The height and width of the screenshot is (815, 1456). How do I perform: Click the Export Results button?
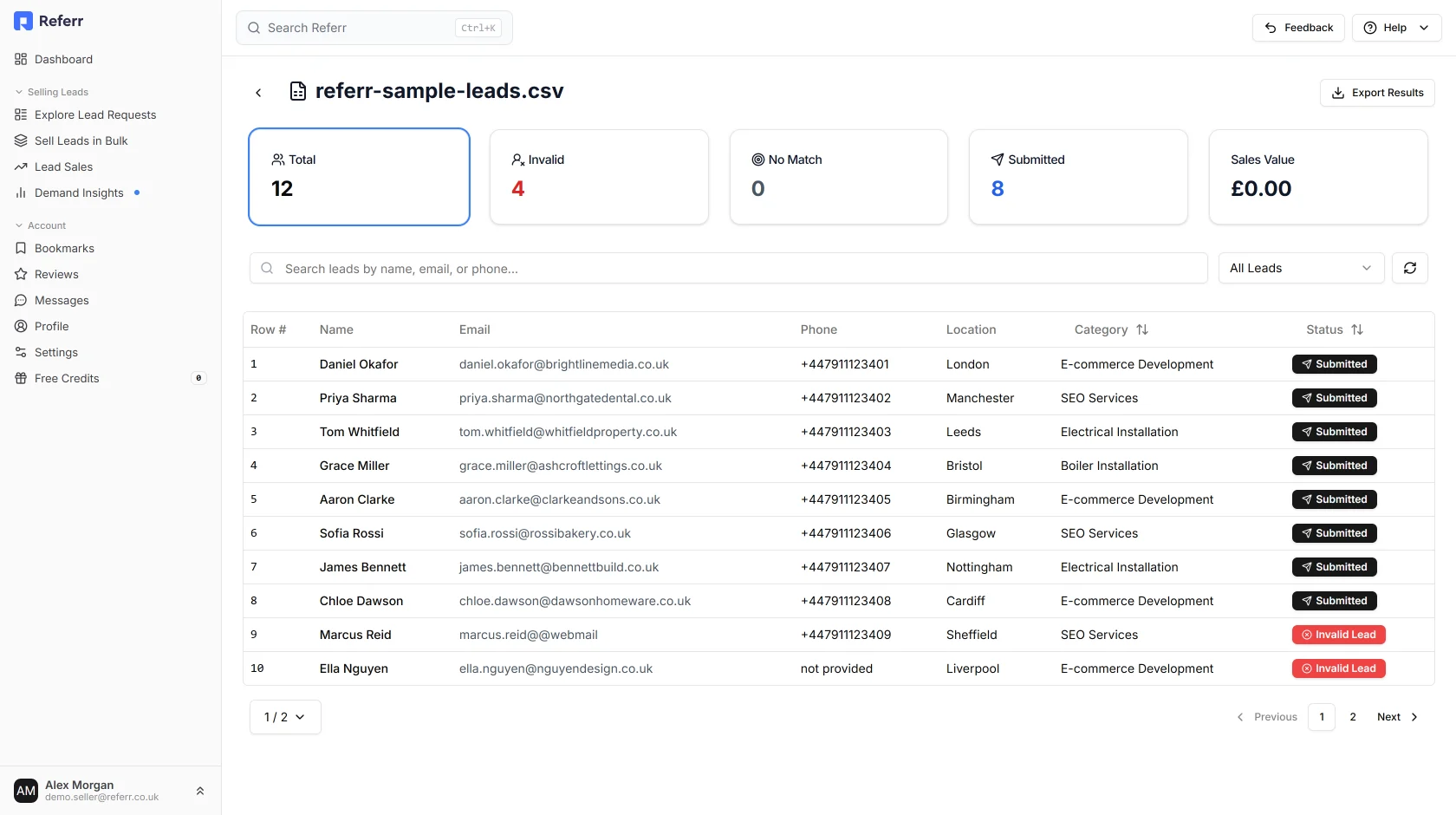tap(1377, 93)
